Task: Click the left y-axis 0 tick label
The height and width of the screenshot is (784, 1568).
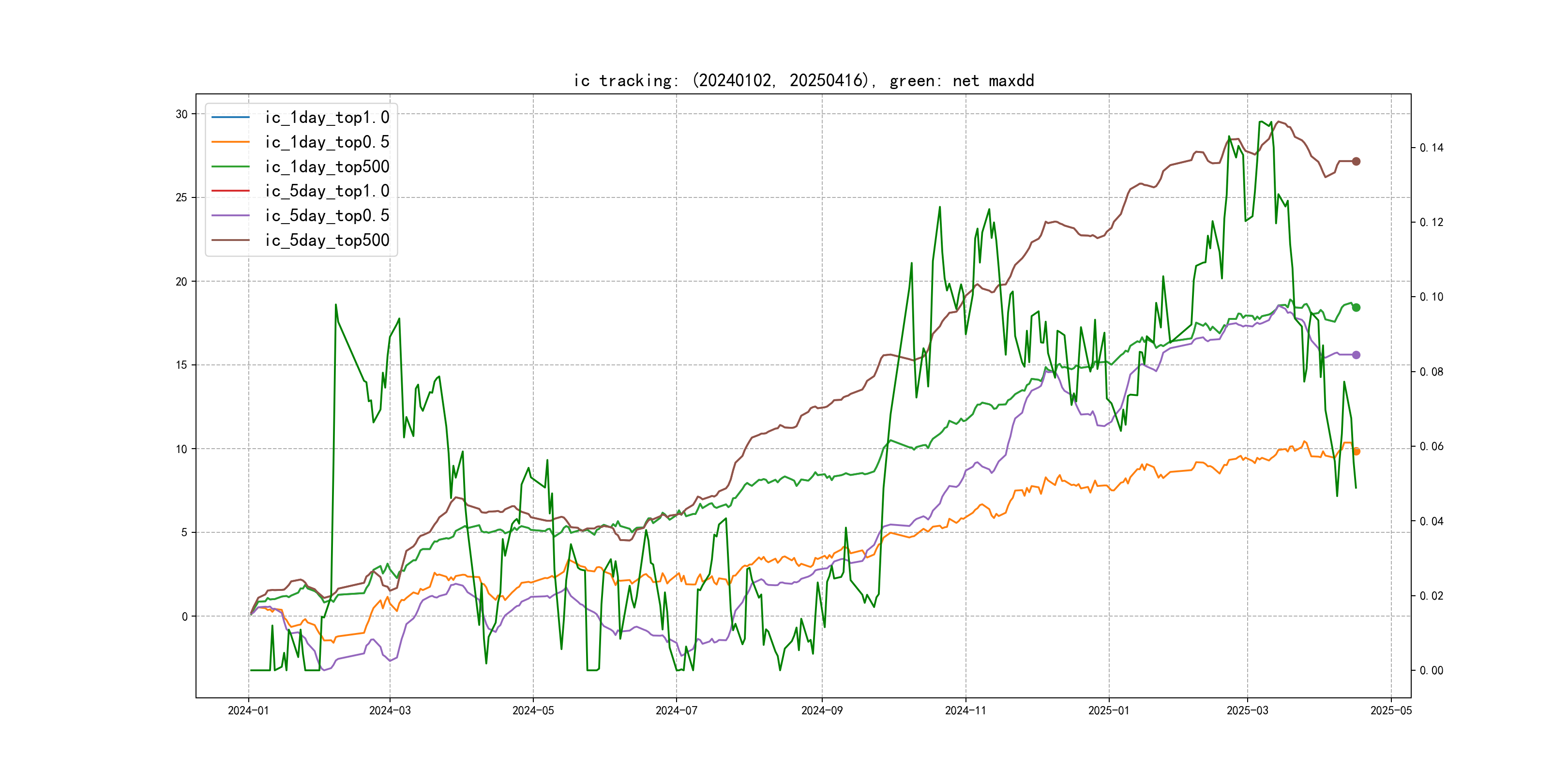Action: point(184,617)
